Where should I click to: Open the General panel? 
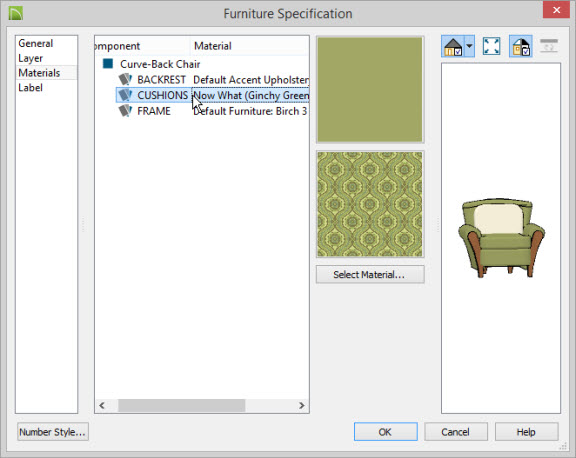[x=36, y=43]
